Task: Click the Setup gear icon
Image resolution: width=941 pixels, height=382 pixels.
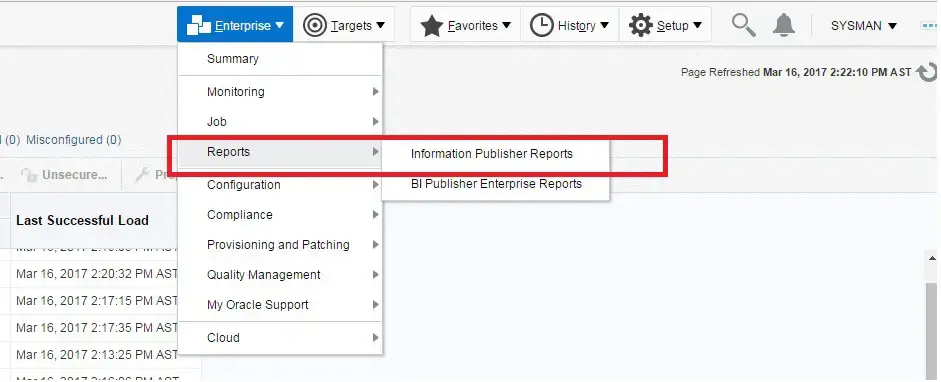Action: click(640, 26)
